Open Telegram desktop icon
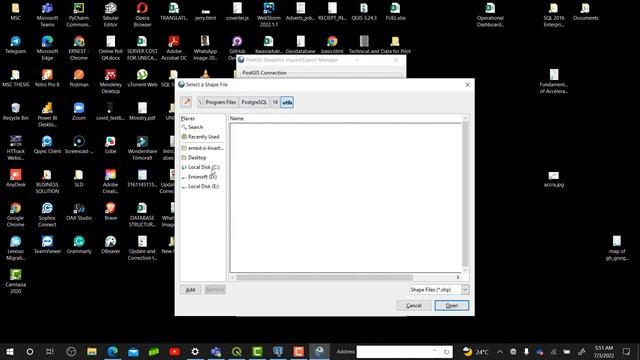 [x=16, y=45]
